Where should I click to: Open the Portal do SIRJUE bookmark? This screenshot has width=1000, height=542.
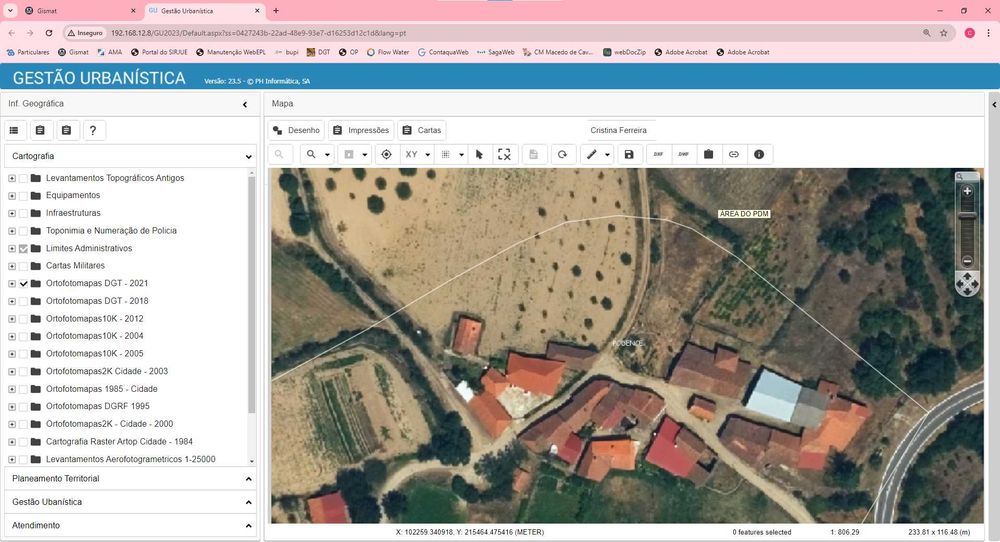(159, 52)
